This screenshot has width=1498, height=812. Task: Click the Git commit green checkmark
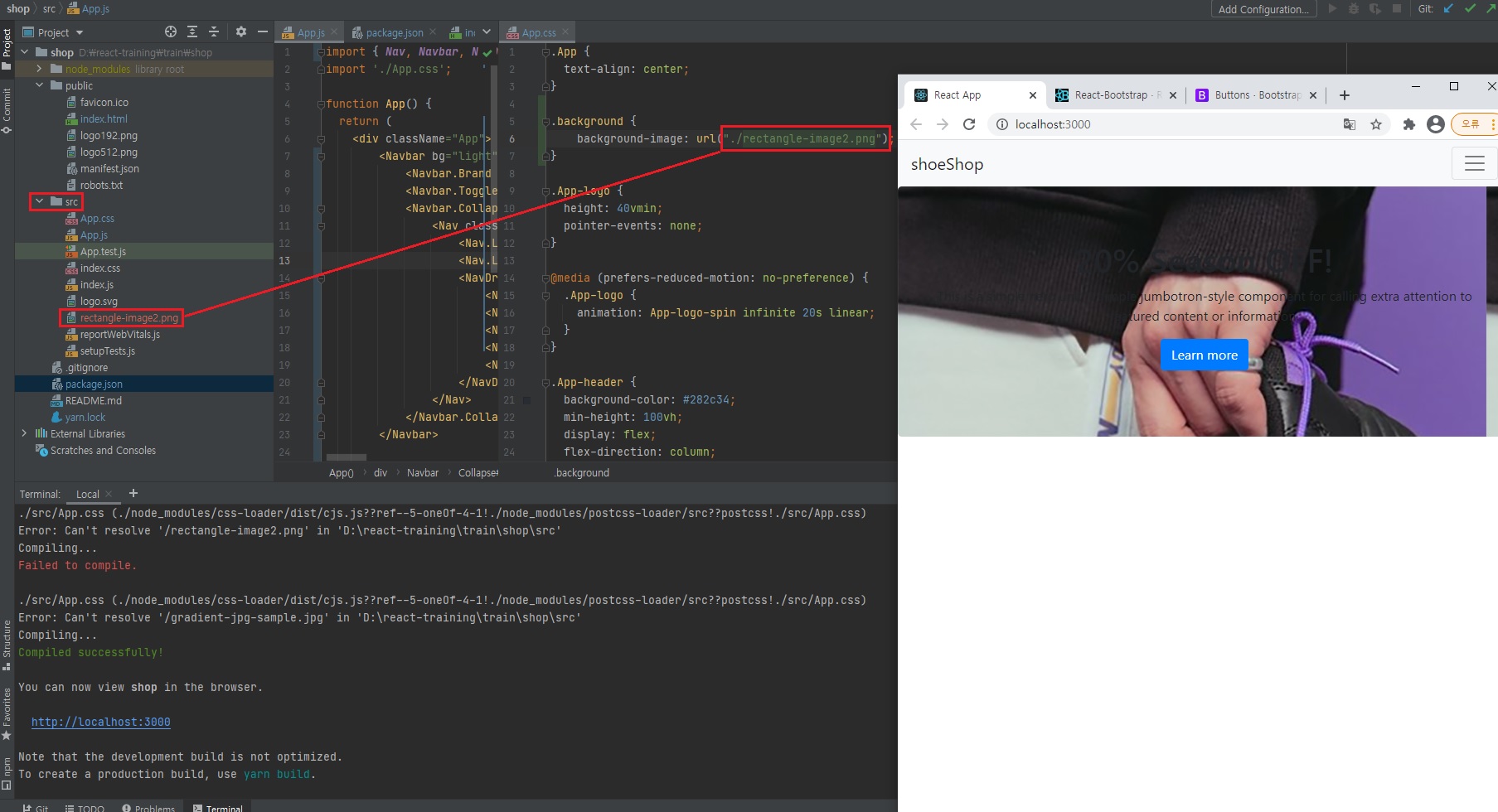[1470, 9]
